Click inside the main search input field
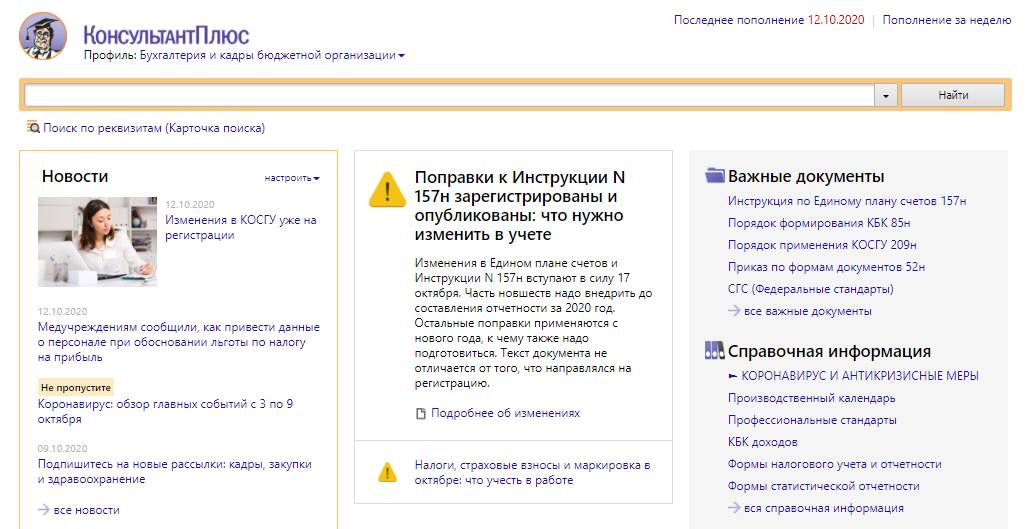 tap(449, 96)
